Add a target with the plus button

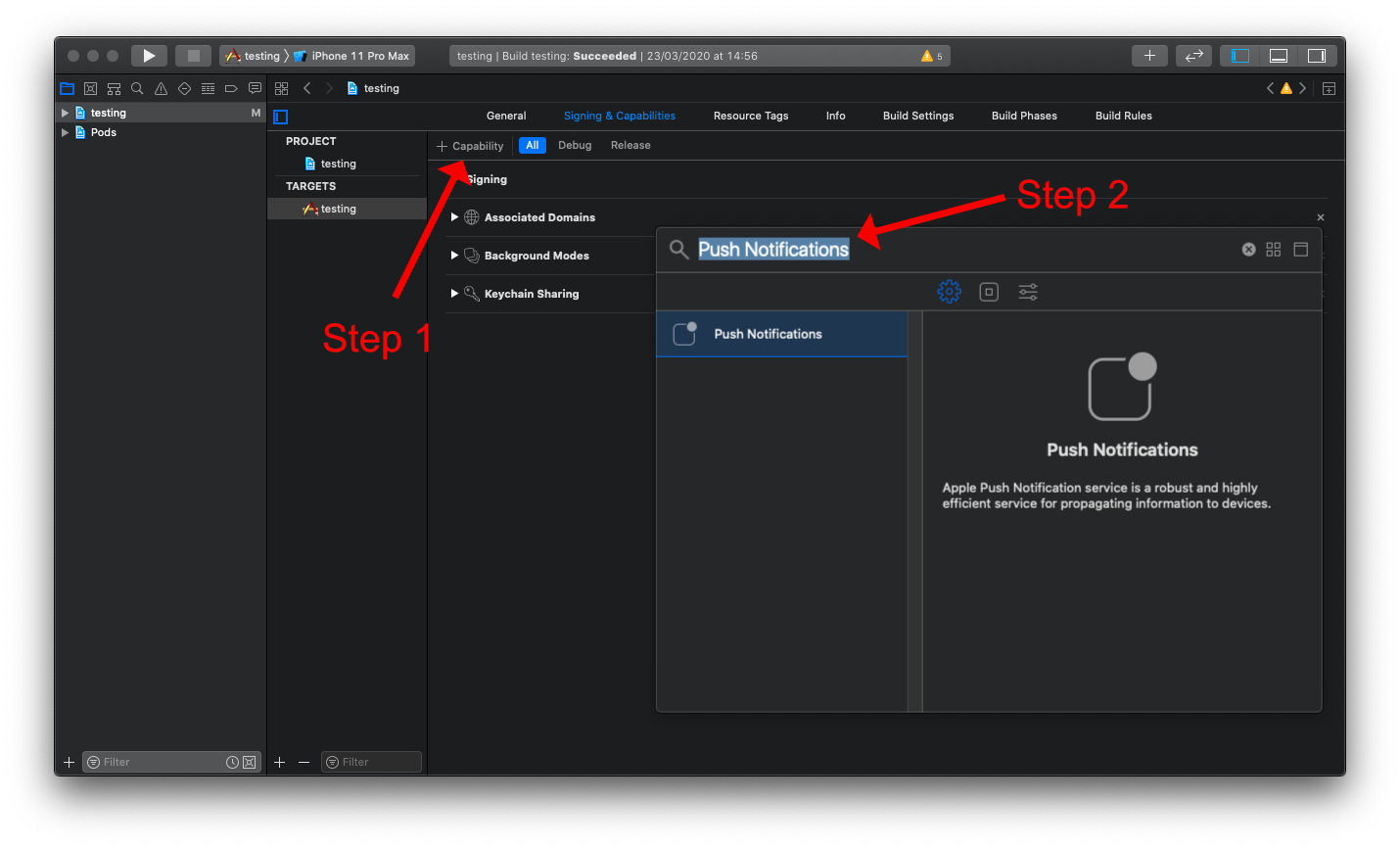[279, 762]
